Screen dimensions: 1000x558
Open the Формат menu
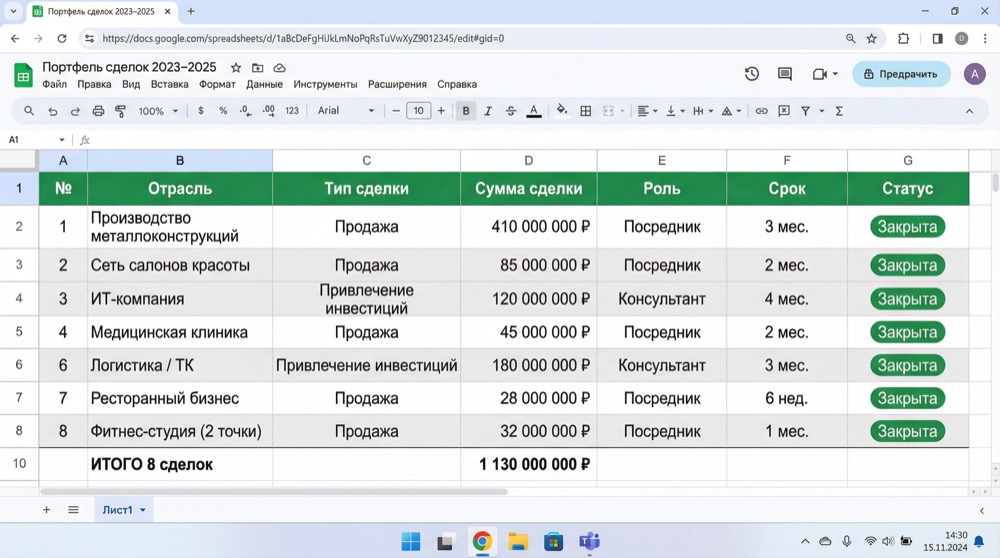(217, 84)
